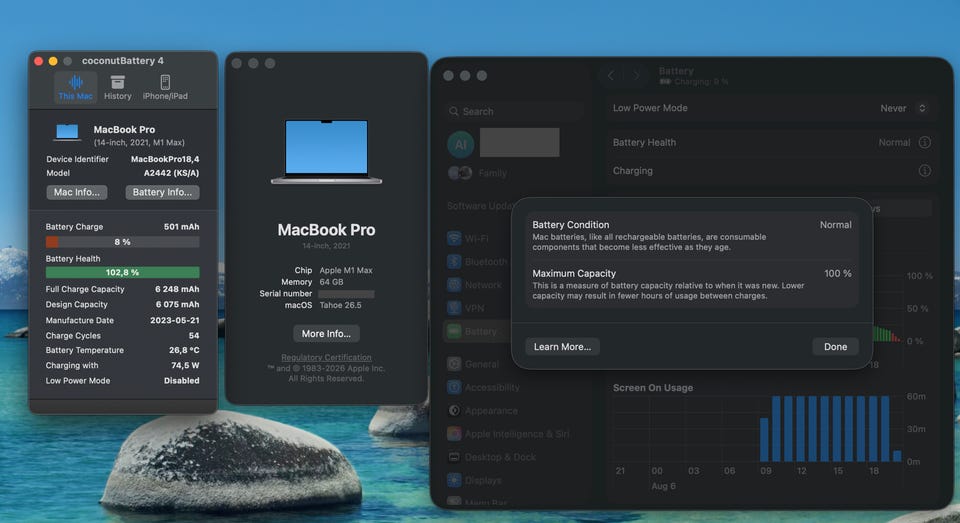Click memory value 64 GB
The width and height of the screenshot is (960, 523).
click(331, 282)
